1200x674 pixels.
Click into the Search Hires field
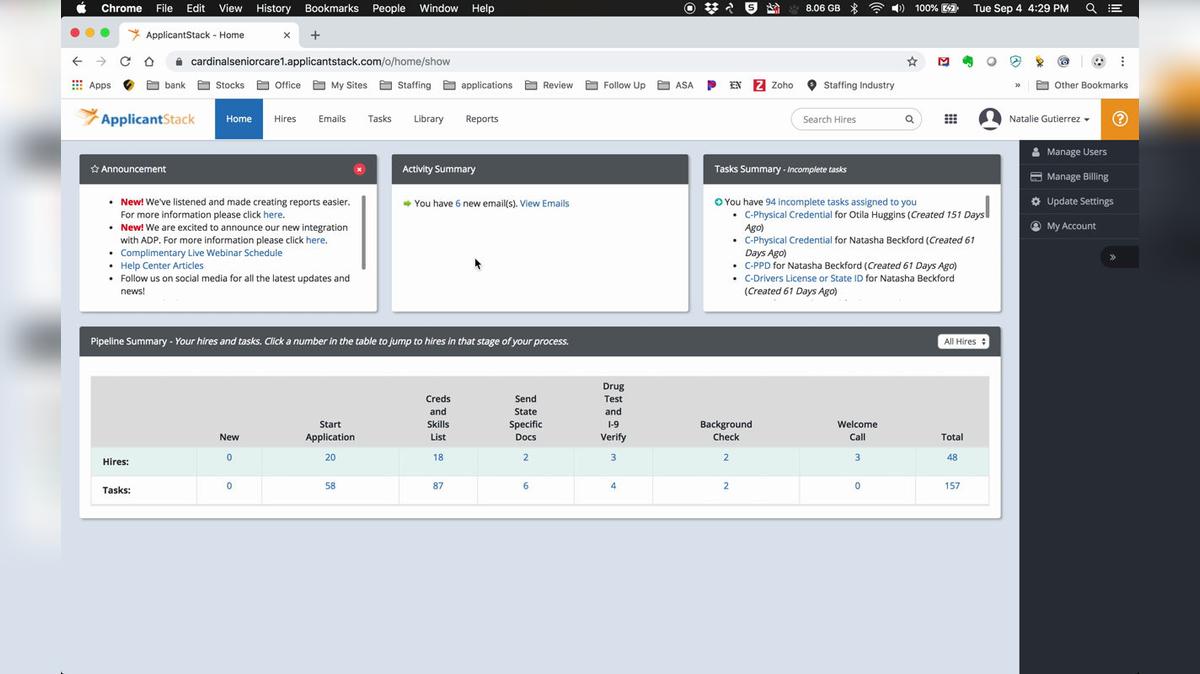pyautogui.click(x=848, y=119)
